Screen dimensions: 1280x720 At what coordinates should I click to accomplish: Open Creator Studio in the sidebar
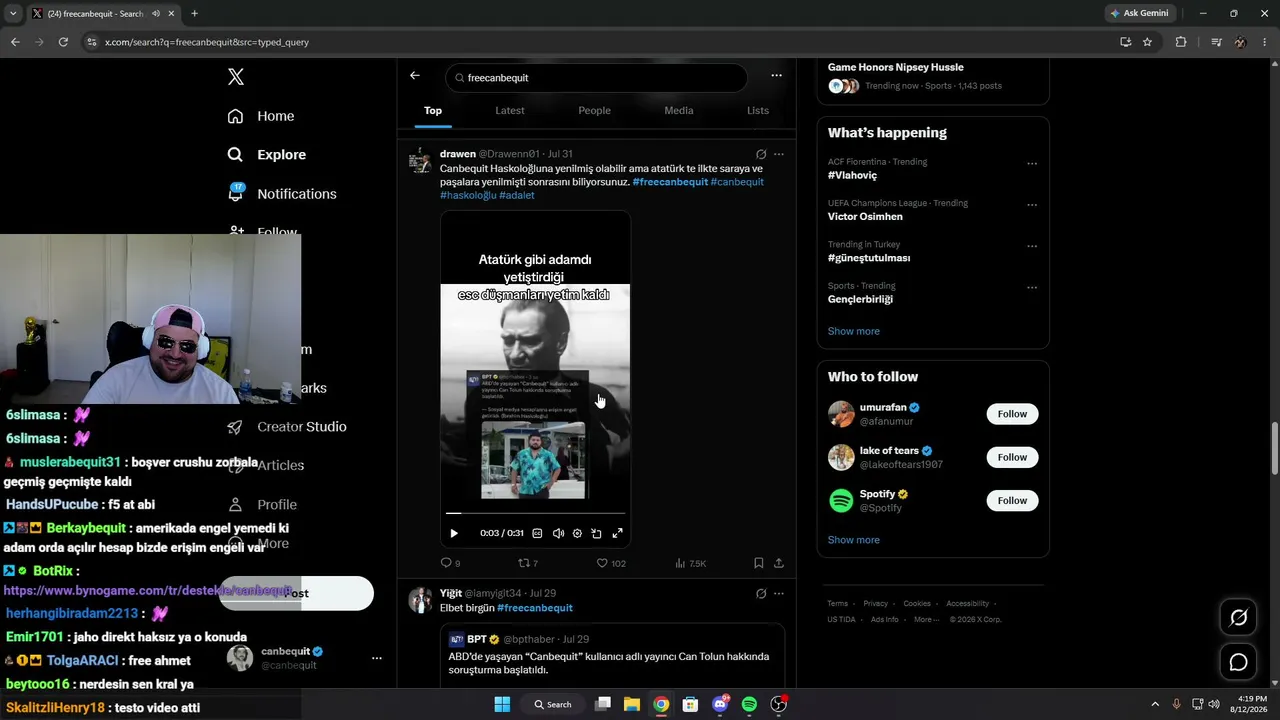(286, 427)
